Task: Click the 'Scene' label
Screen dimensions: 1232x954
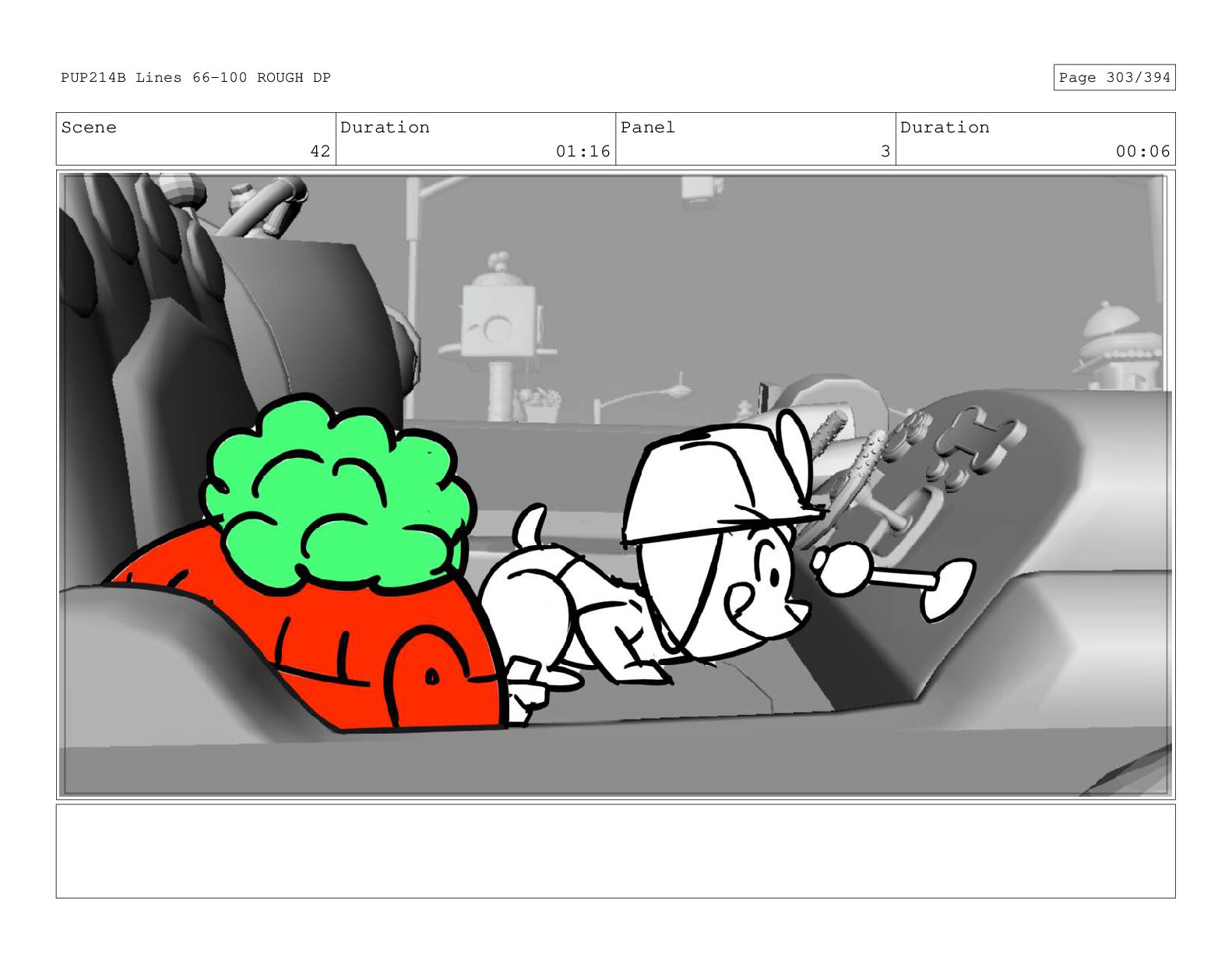Action: (89, 127)
